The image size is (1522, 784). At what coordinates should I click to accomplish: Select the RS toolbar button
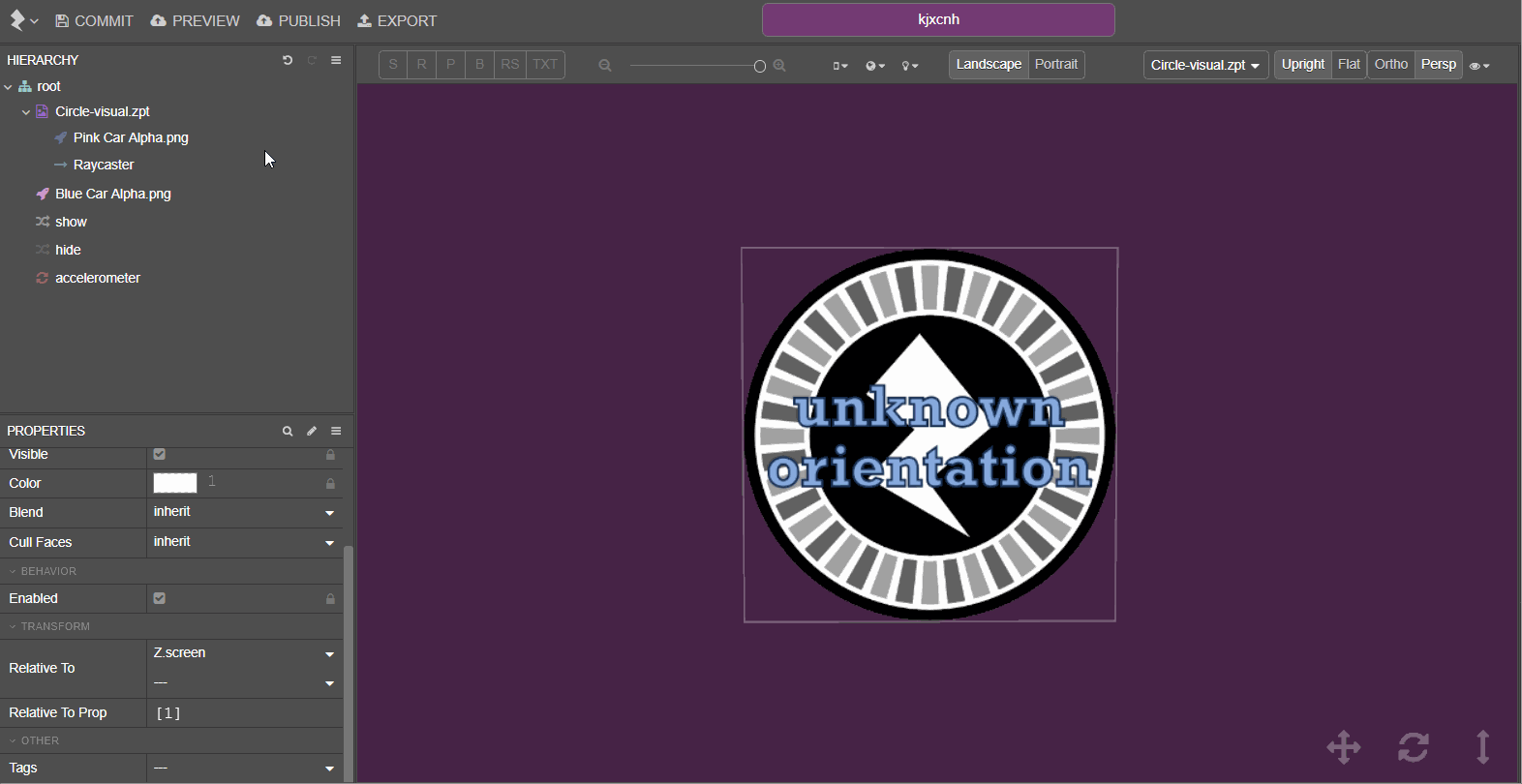510,65
